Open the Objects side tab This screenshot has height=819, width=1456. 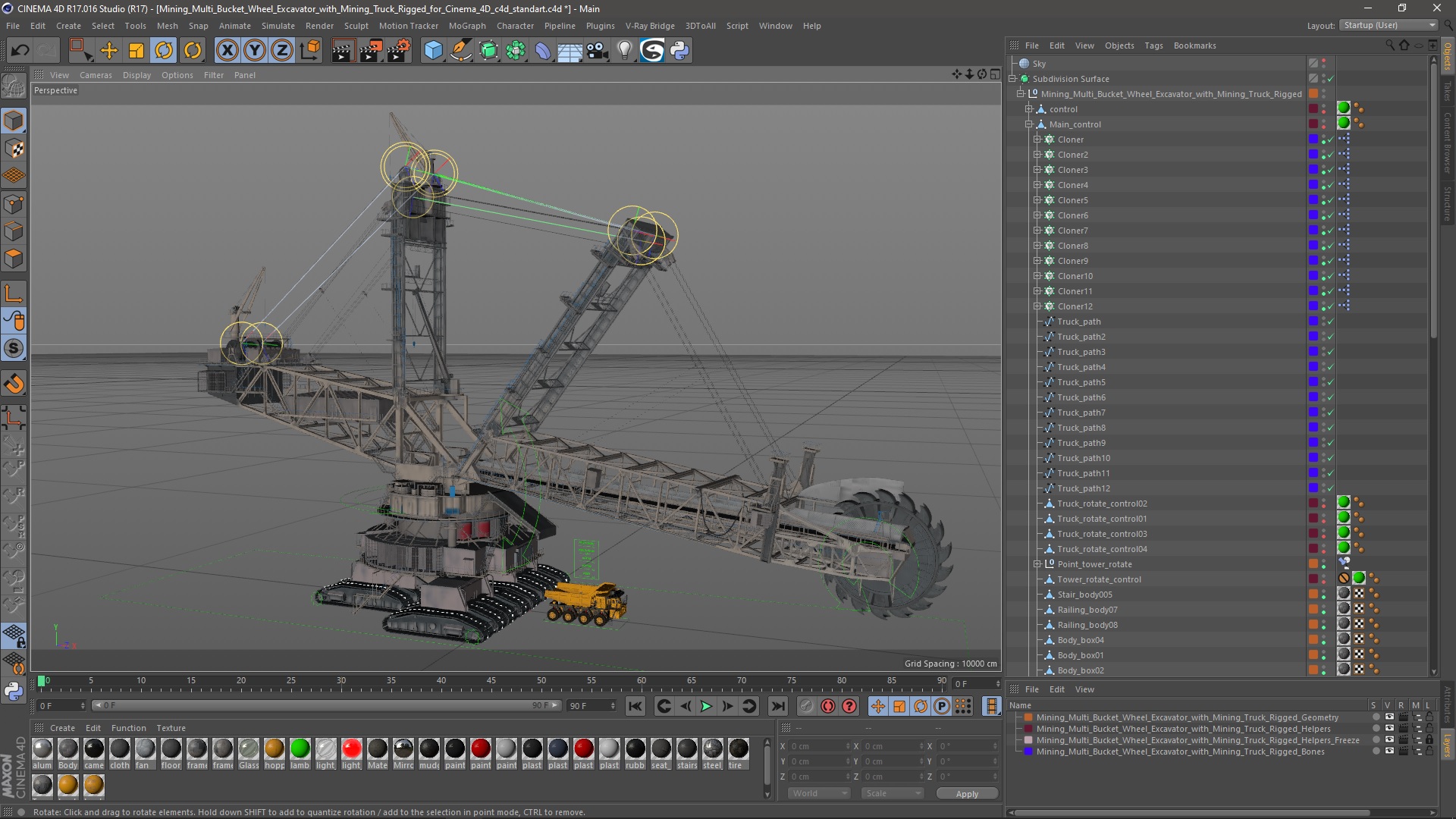pos(1448,57)
